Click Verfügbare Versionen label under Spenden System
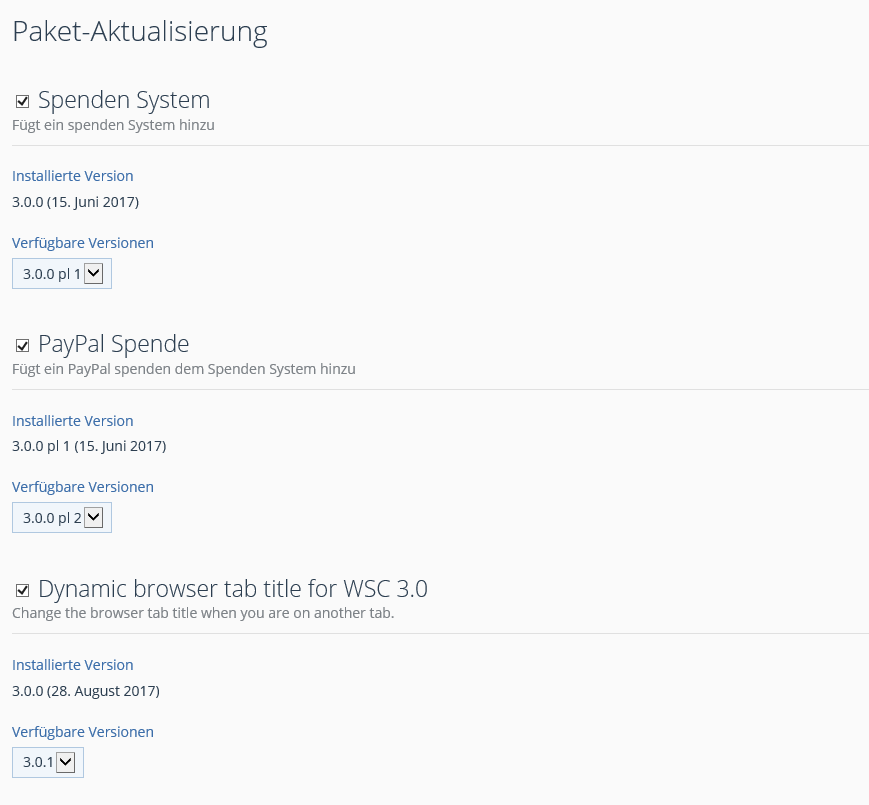Screen dimensions: 869x805 [x=83, y=243]
